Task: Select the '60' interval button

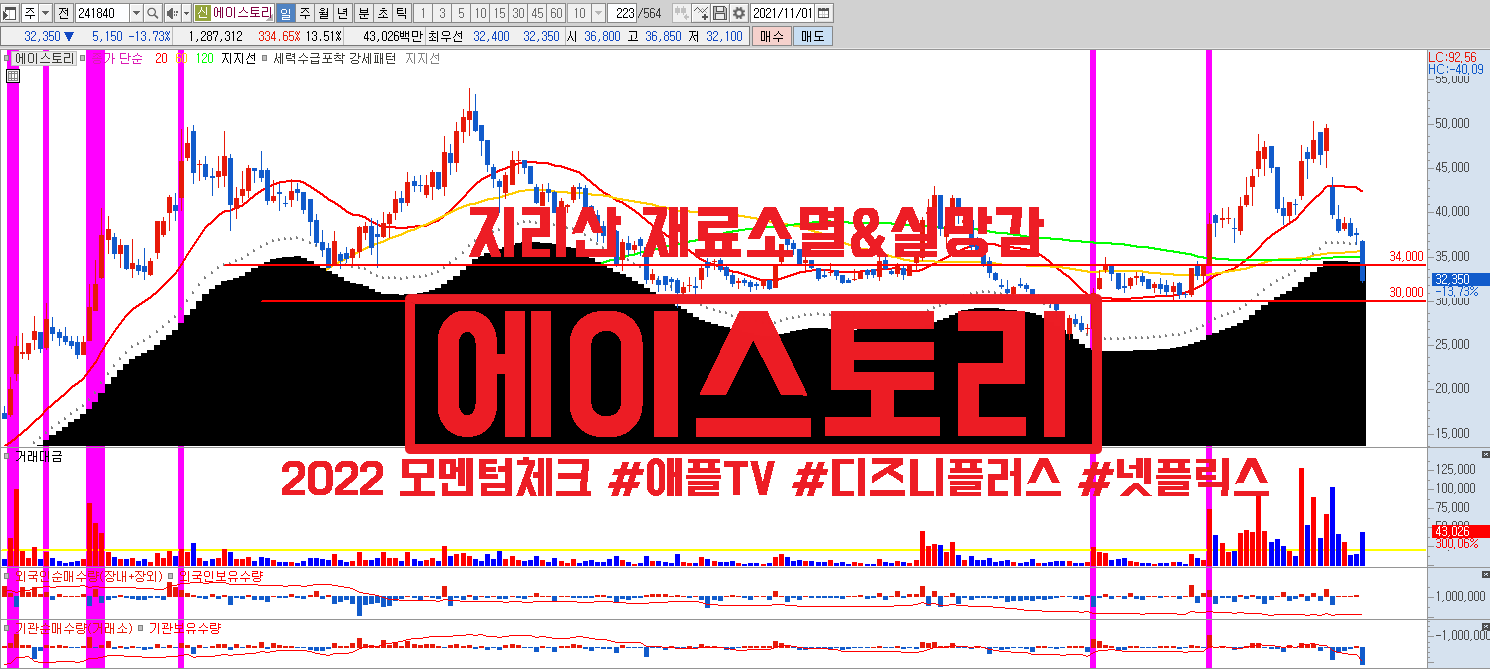Action: coord(556,13)
